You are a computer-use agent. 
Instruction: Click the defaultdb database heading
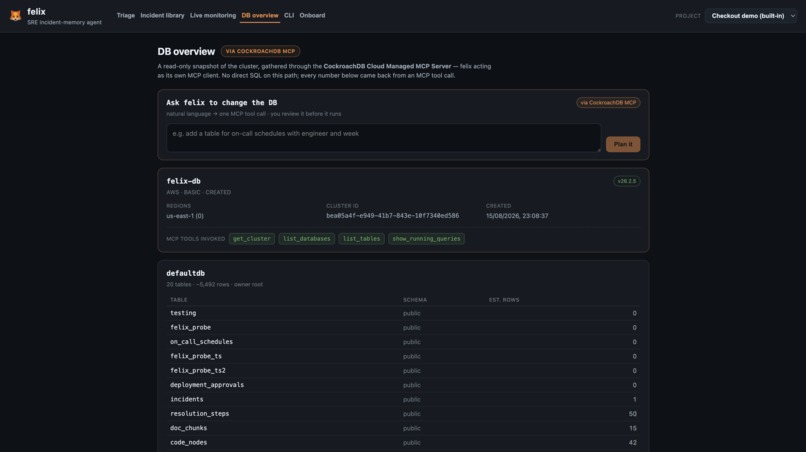coord(186,273)
